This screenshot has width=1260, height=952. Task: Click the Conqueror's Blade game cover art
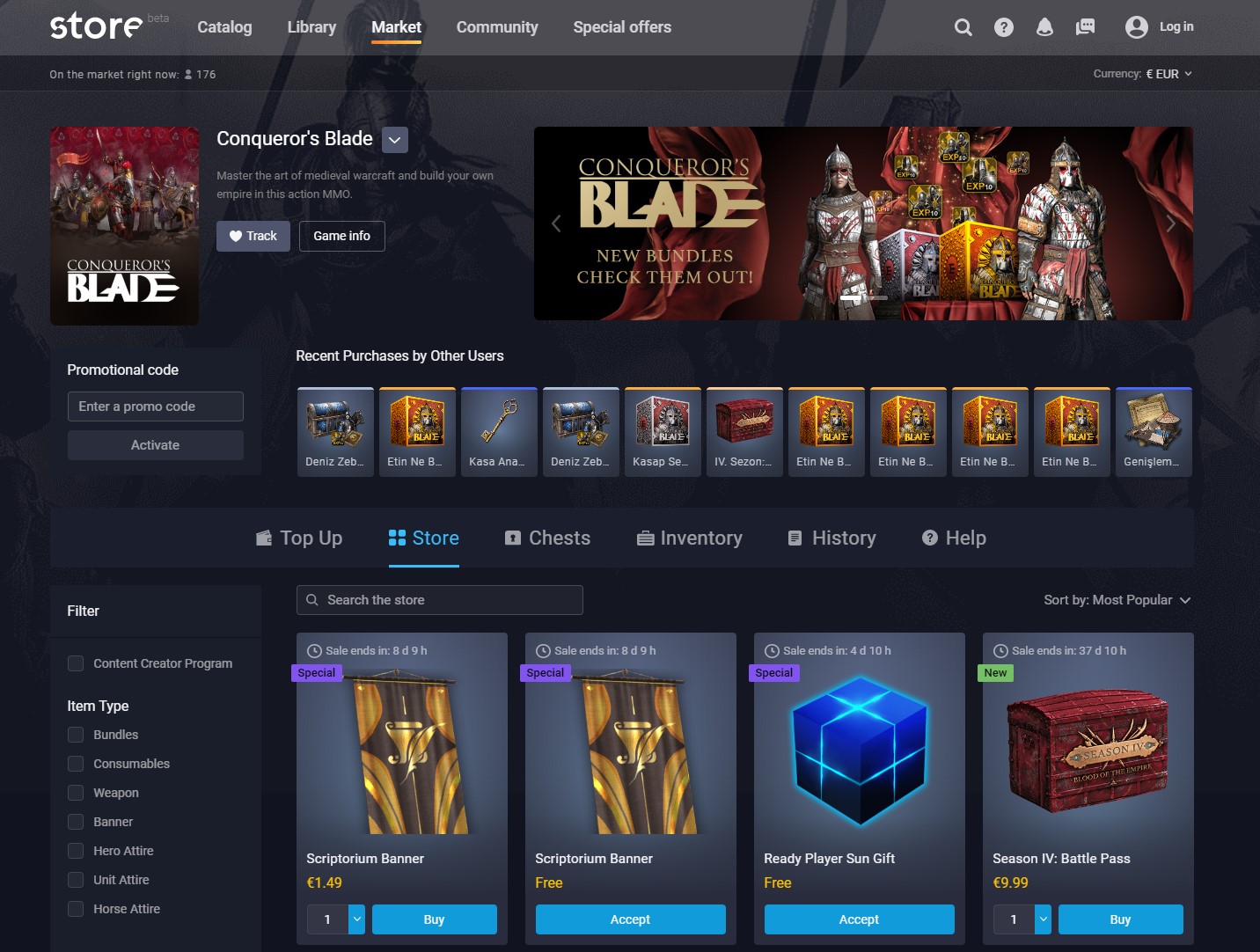tap(124, 226)
